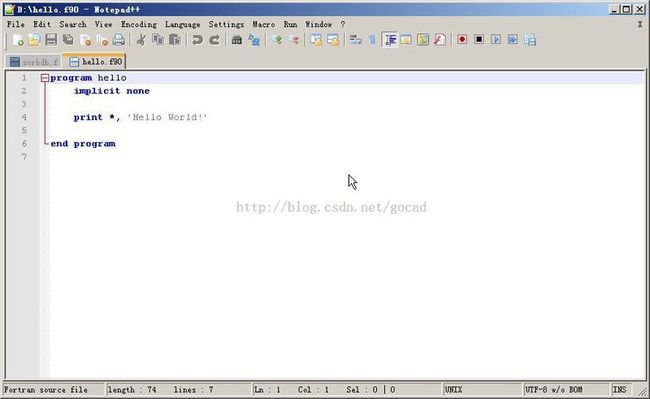Toggle synchronized vertical scrolling icon

(316, 40)
